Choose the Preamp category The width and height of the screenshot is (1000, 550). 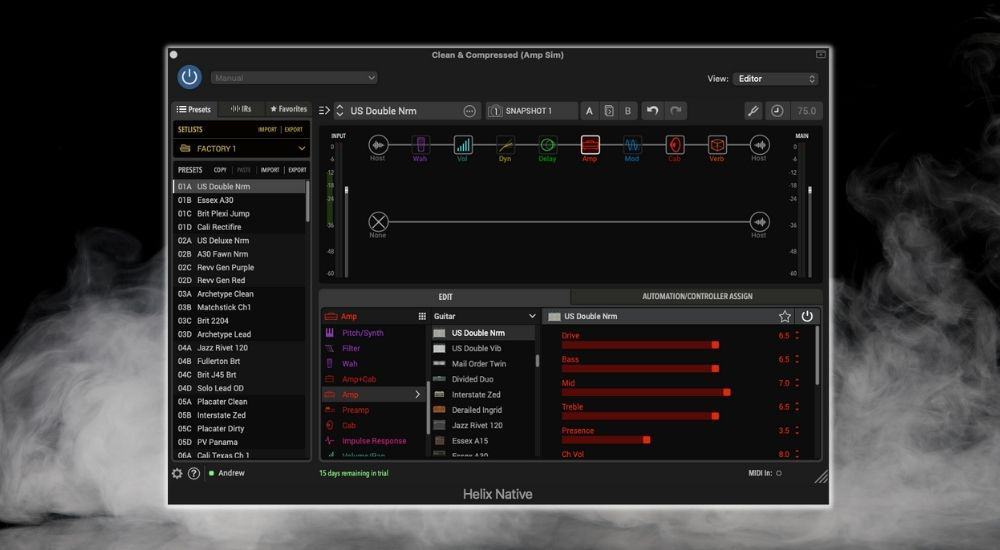(x=373, y=410)
